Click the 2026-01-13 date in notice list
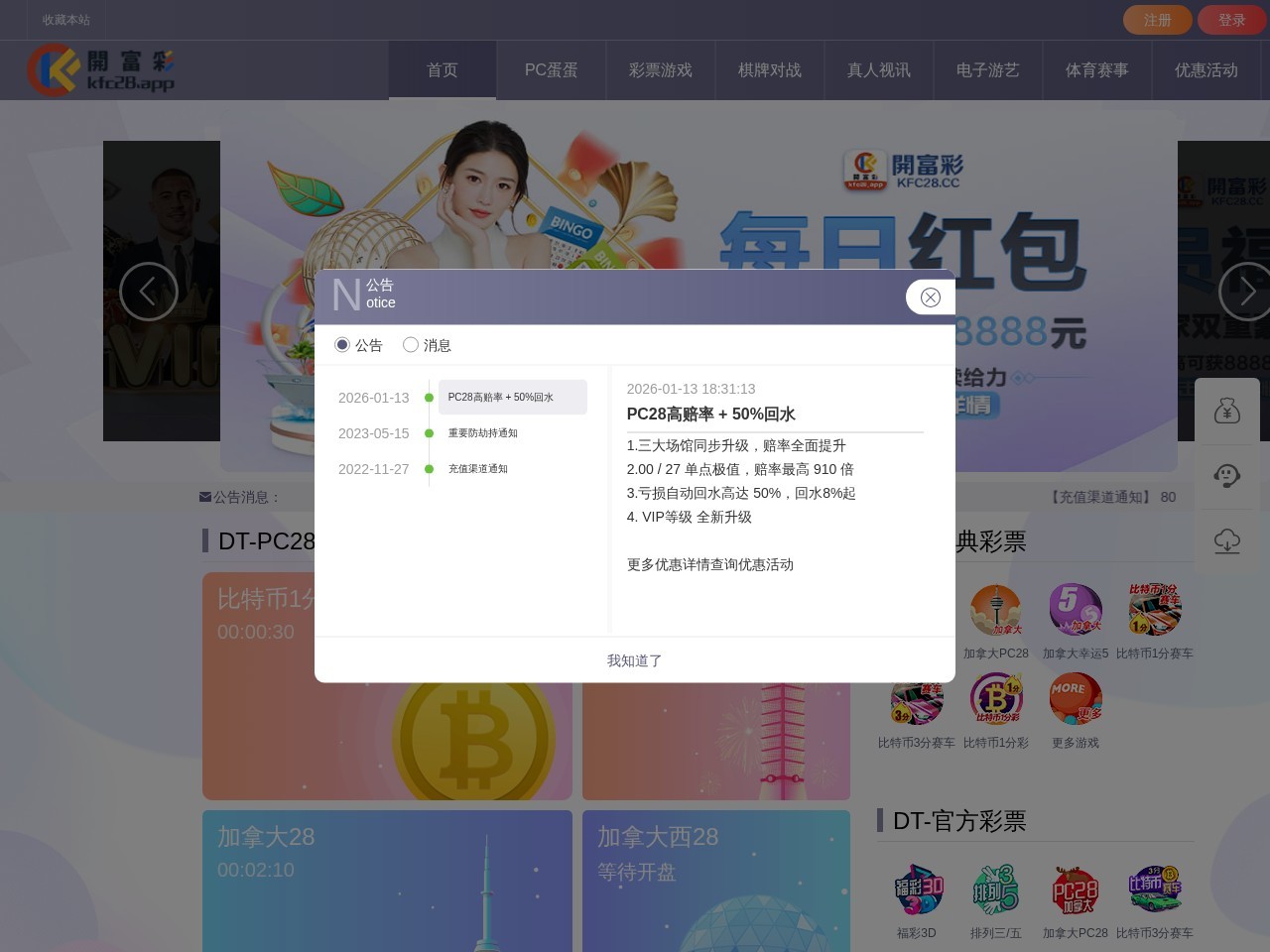 point(373,398)
